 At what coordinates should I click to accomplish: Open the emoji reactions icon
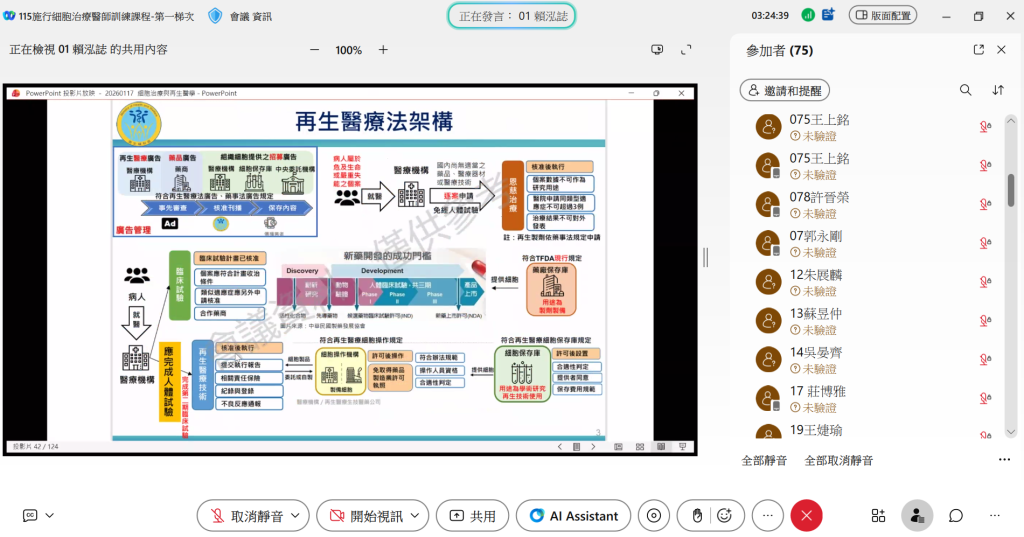click(x=724, y=516)
